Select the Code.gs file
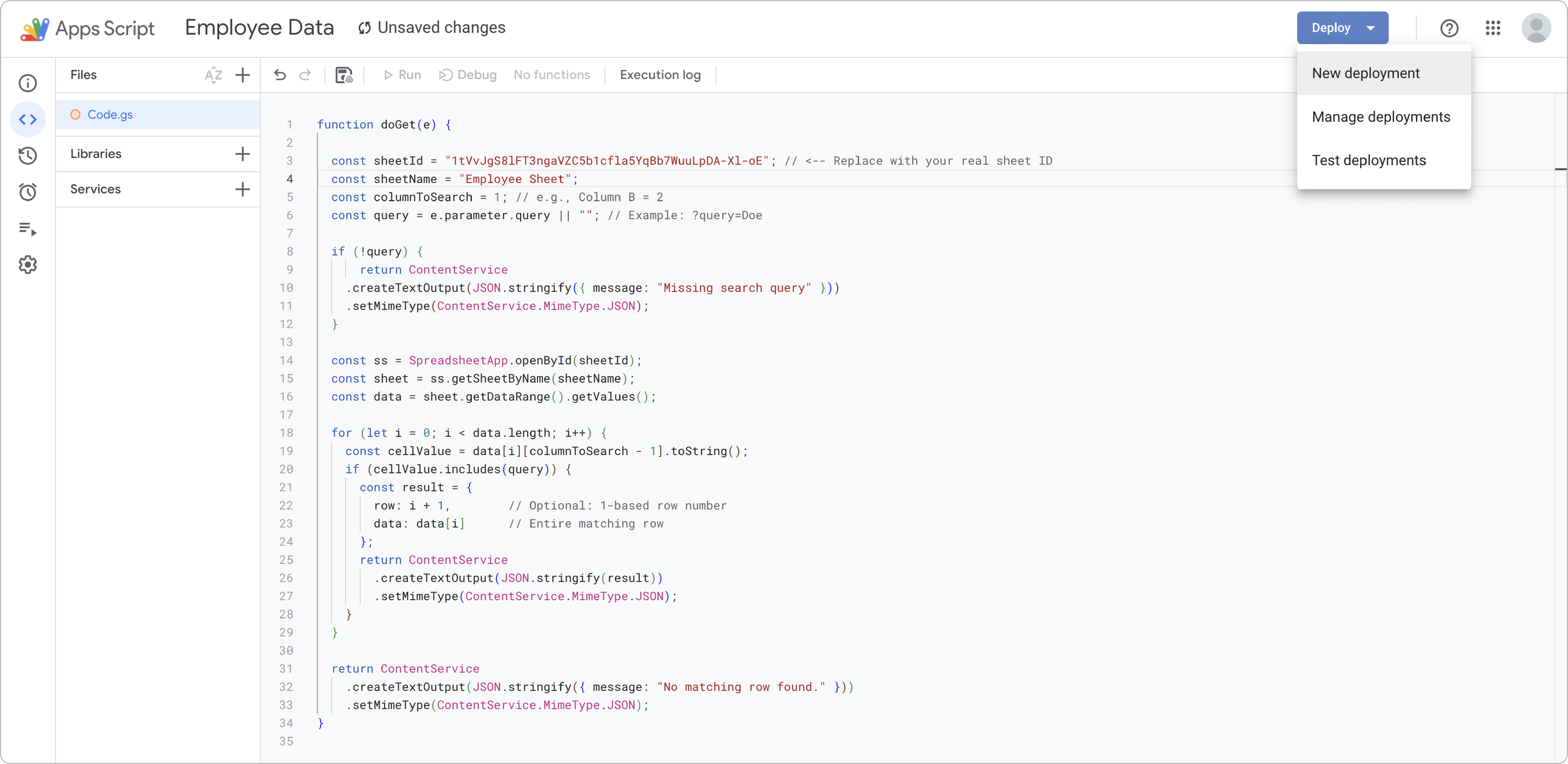 pyautogui.click(x=110, y=115)
